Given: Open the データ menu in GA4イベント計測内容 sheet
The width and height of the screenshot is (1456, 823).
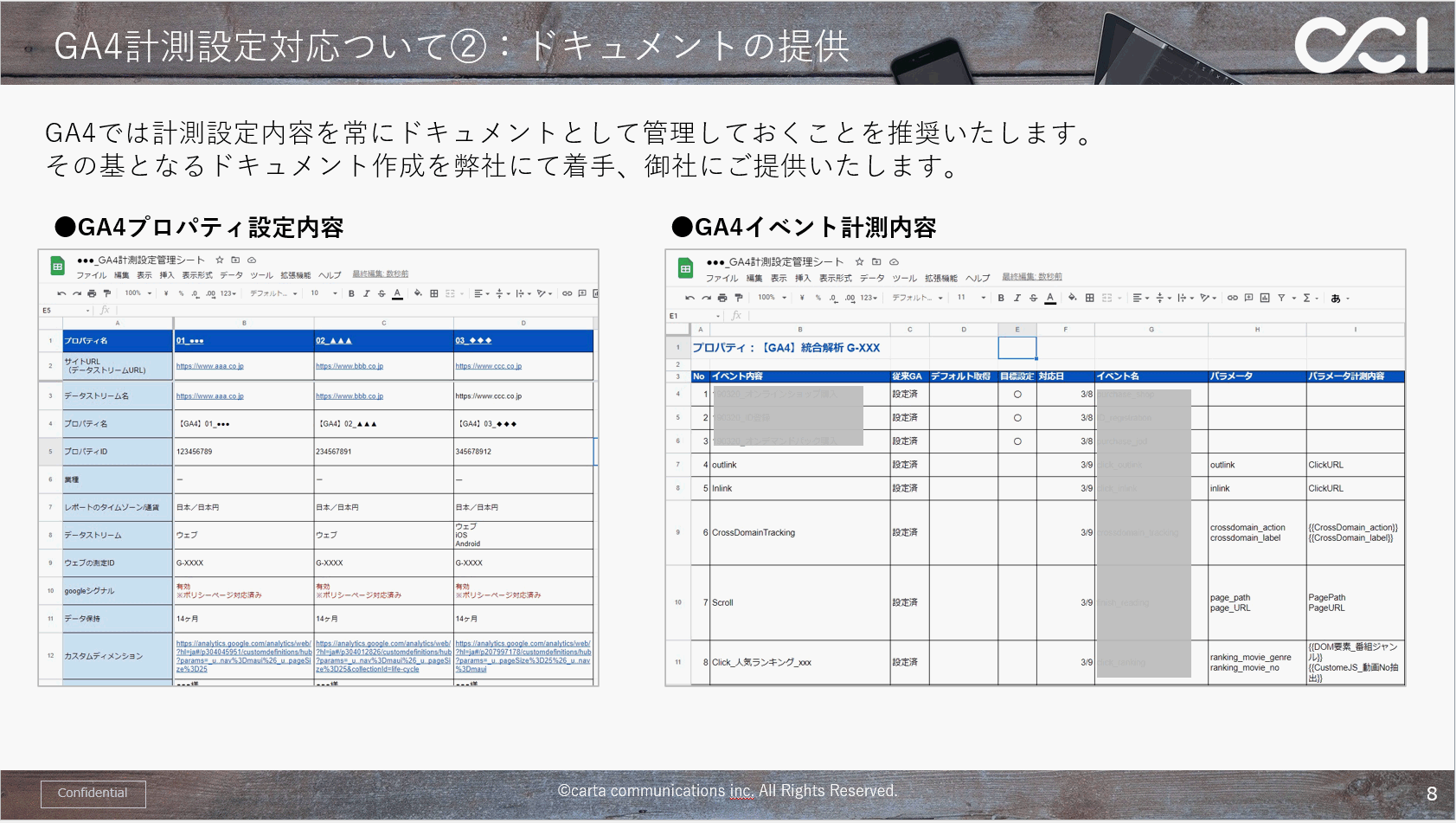Looking at the screenshot, I should [x=872, y=278].
